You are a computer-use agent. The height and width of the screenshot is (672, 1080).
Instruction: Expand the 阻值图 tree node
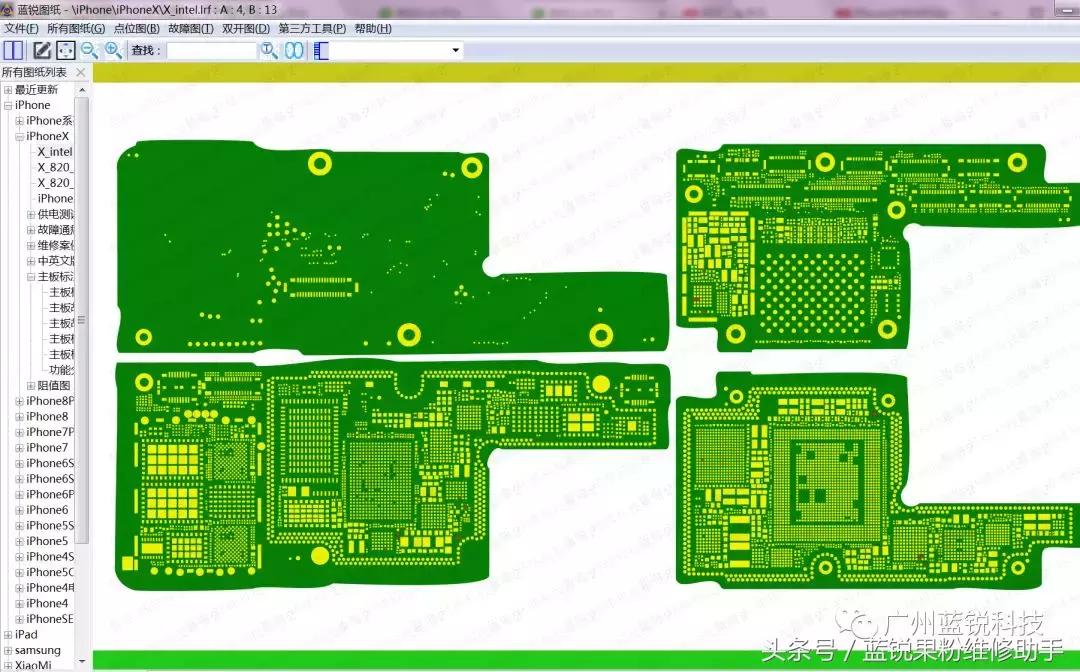tap(31, 386)
